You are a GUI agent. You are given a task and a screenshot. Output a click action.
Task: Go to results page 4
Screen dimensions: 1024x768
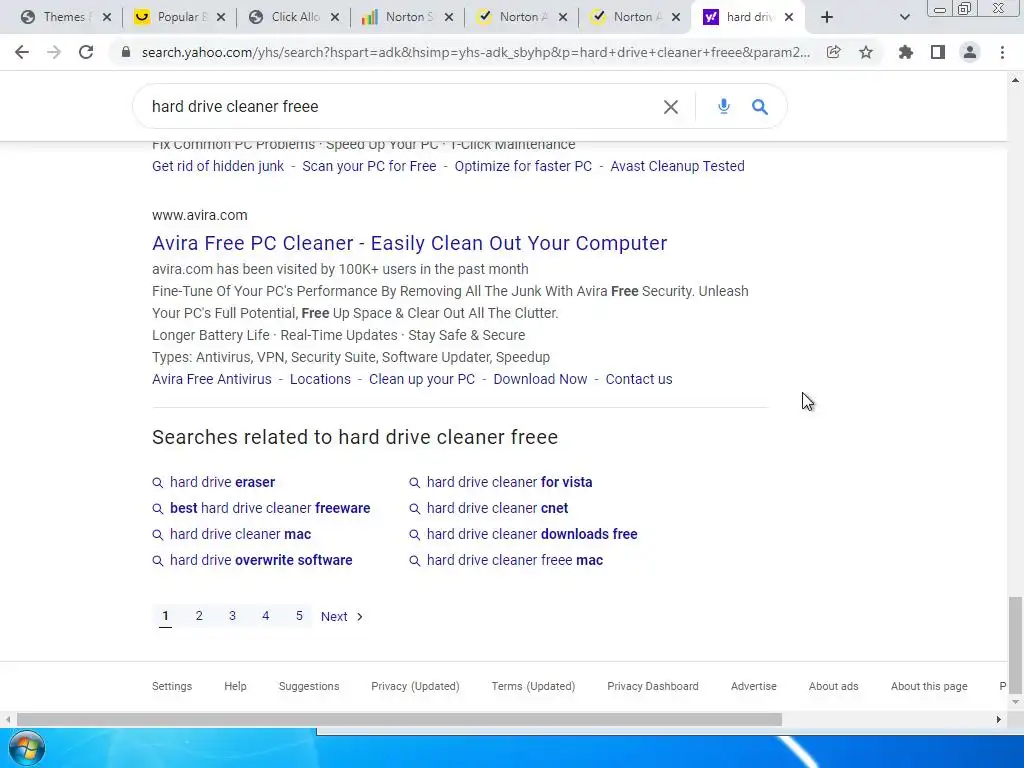click(266, 616)
